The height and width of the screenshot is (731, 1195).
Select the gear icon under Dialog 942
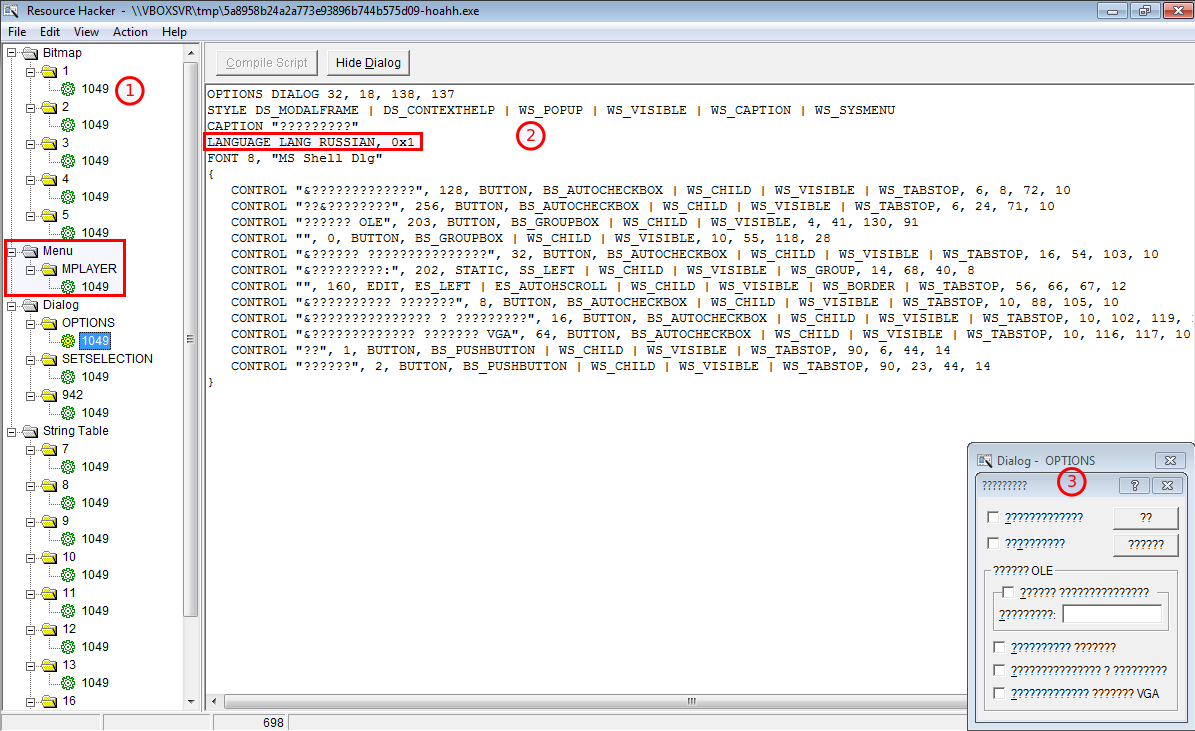click(x=68, y=413)
